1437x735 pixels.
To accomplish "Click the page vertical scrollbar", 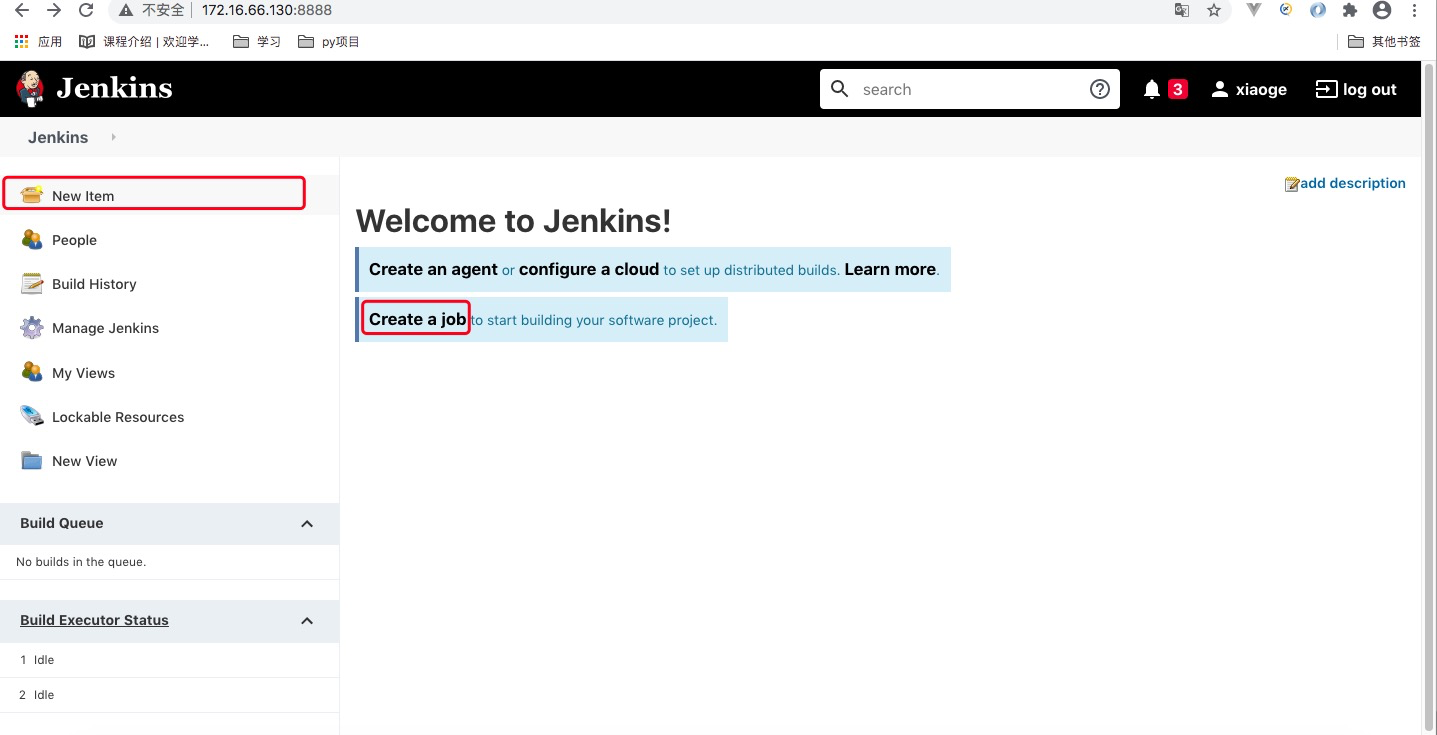I will tap(1428, 397).
